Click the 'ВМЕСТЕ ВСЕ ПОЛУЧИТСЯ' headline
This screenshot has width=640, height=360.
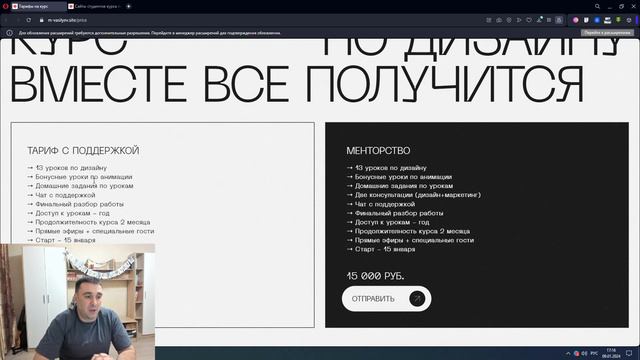[297, 84]
